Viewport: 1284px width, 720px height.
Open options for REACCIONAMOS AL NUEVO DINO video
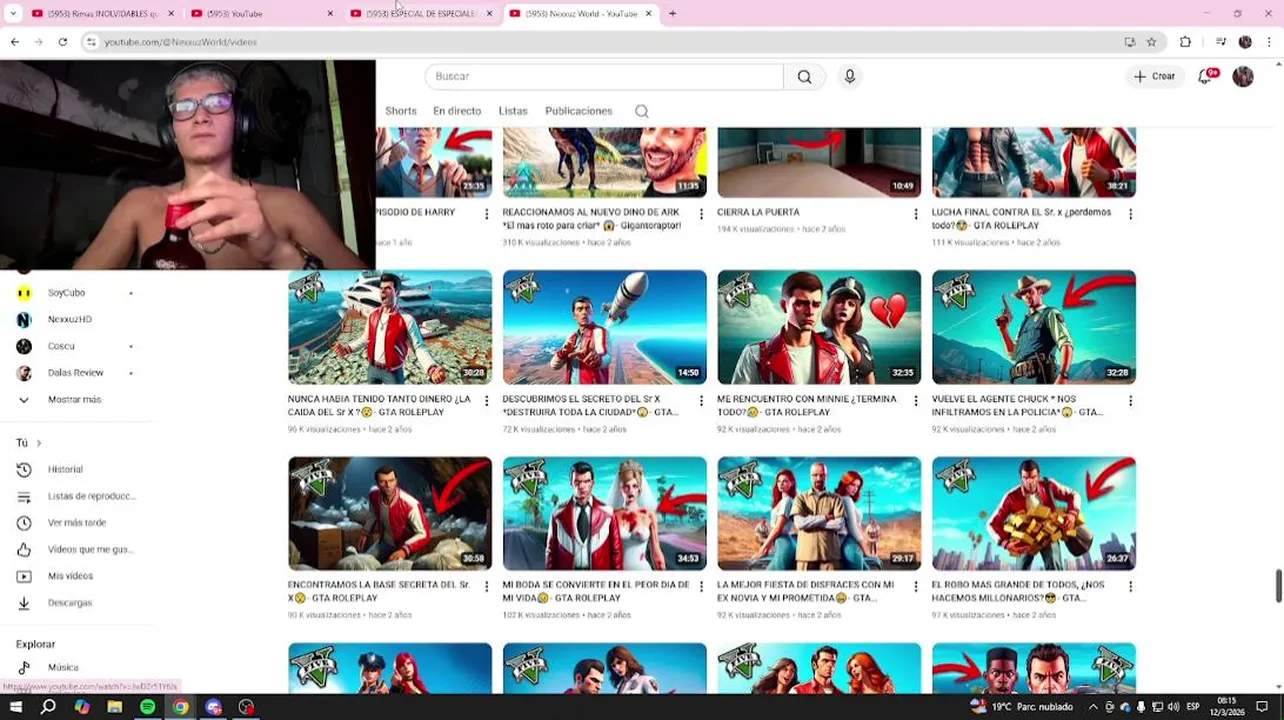(700, 214)
